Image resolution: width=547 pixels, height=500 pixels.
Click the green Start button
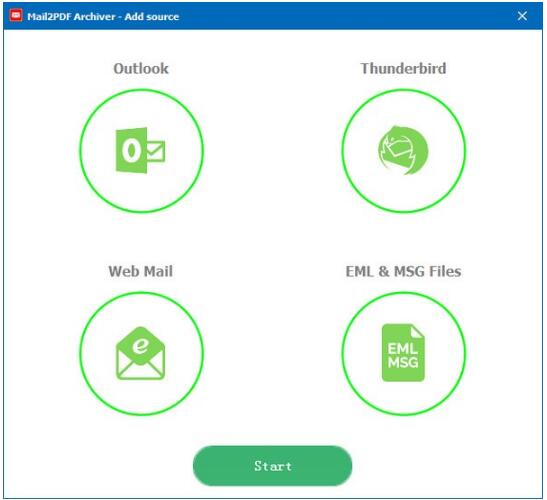[272, 465]
